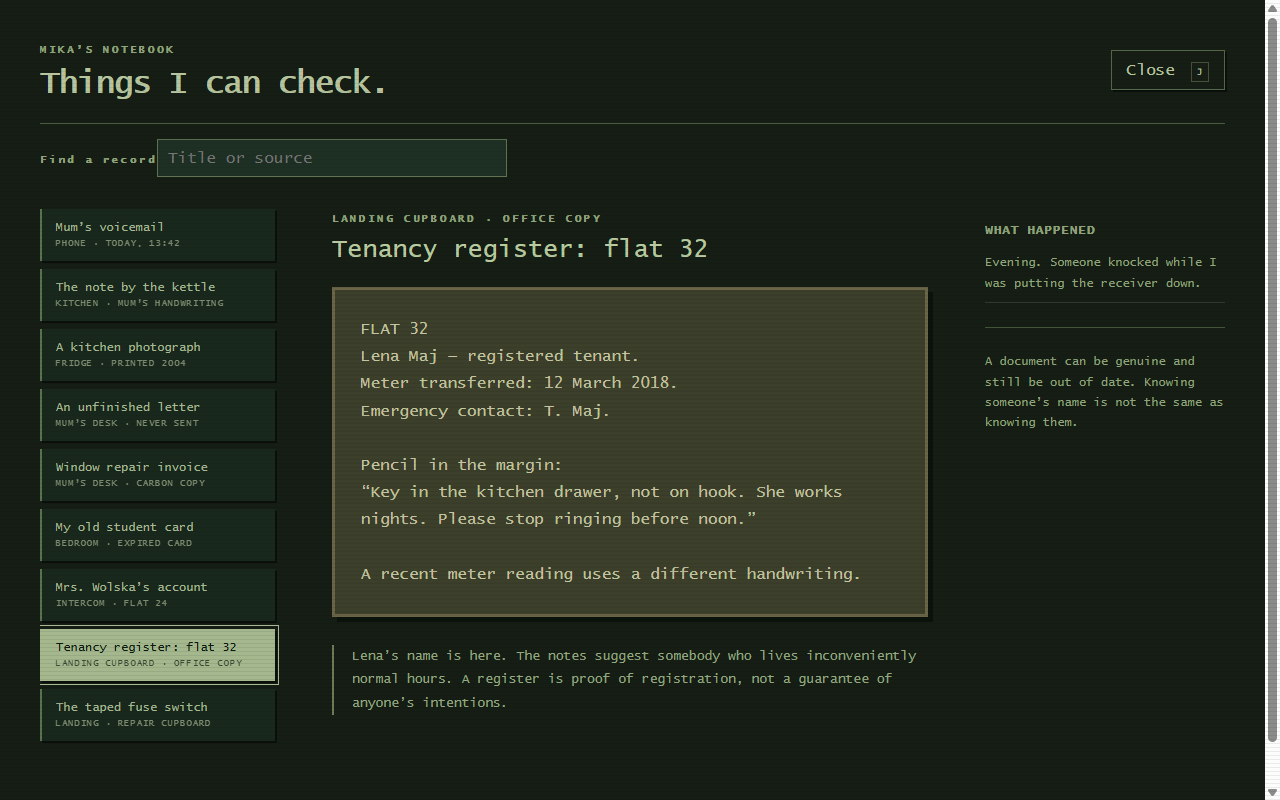1280x800 pixels.
Task: Open the Mum's voicemail record
Action: point(158,235)
